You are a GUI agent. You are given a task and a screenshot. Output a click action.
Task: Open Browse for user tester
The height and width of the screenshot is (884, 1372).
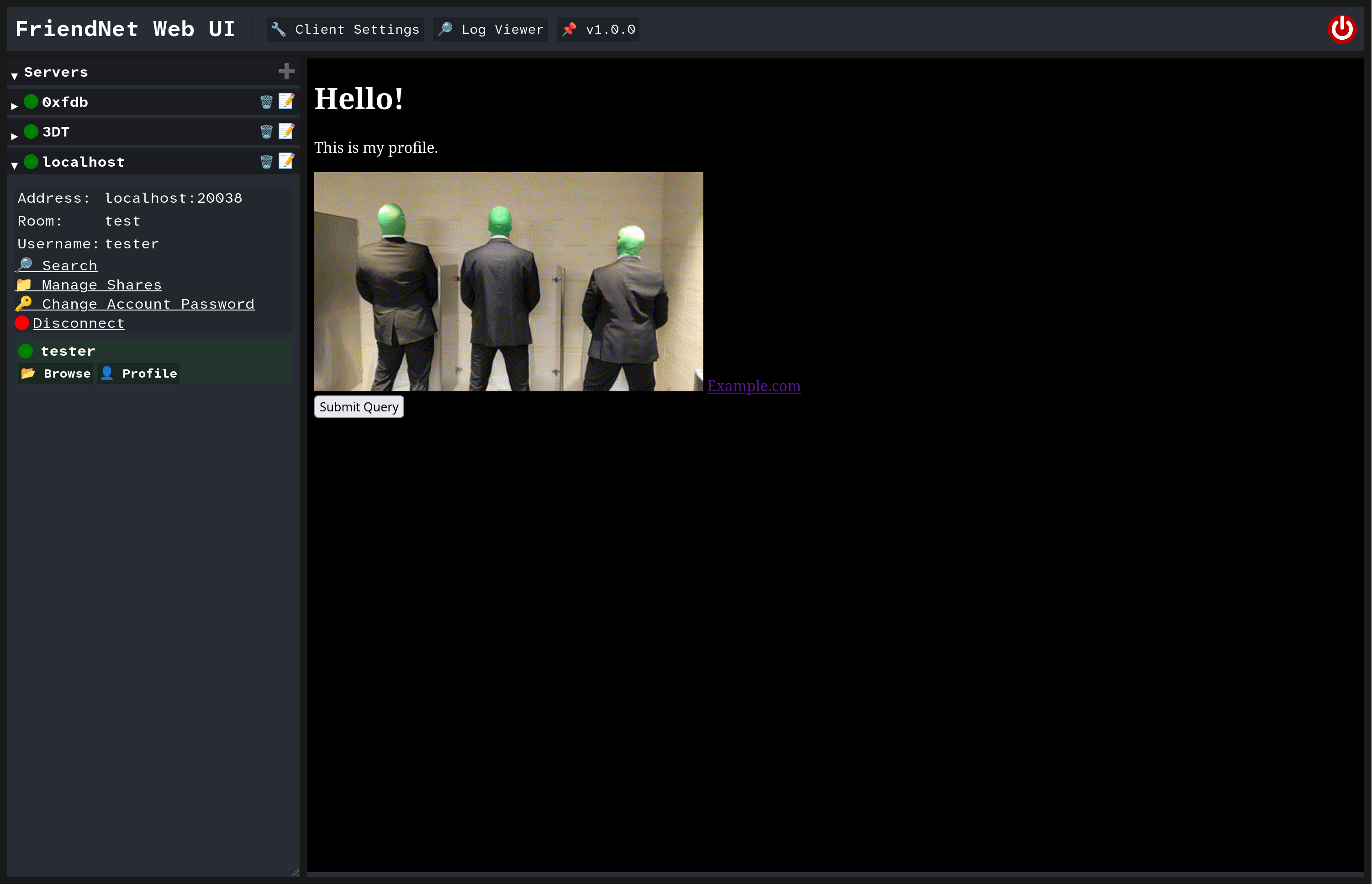coord(55,373)
